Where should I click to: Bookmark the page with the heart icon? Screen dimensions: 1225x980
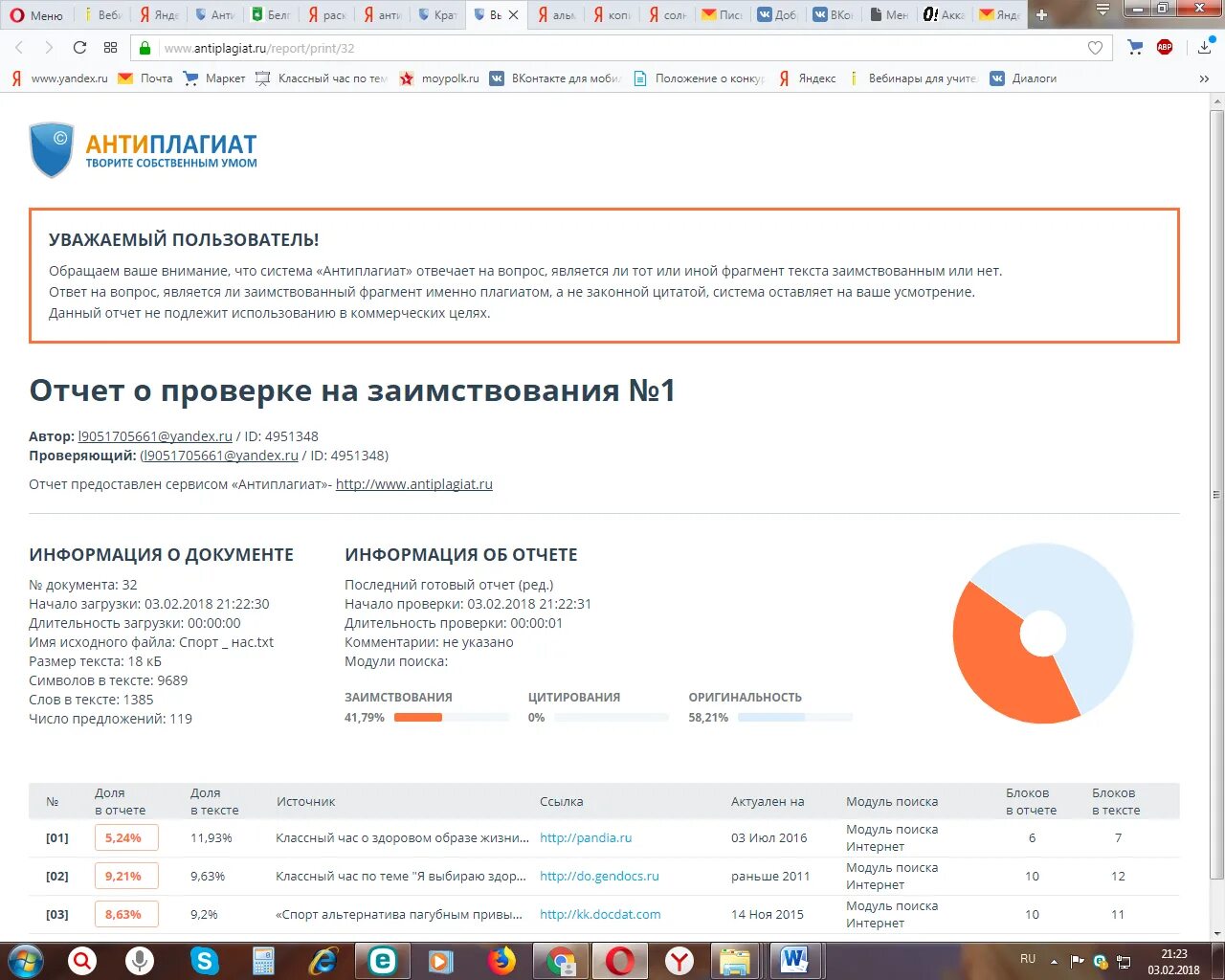[x=1095, y=48]
